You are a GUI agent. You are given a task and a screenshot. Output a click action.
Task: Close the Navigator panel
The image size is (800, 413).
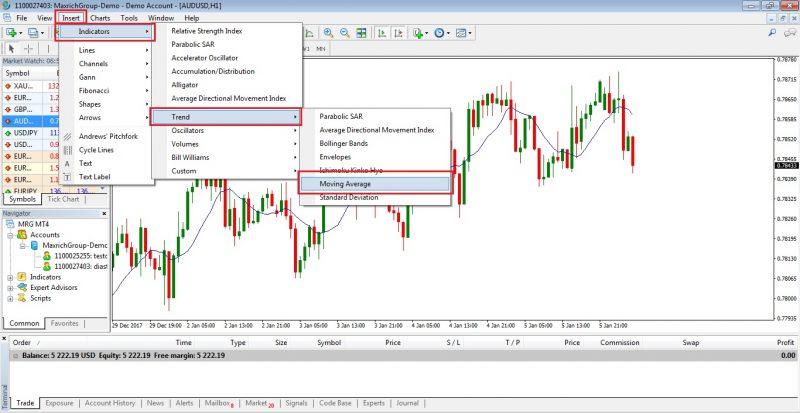pos(104,213)
